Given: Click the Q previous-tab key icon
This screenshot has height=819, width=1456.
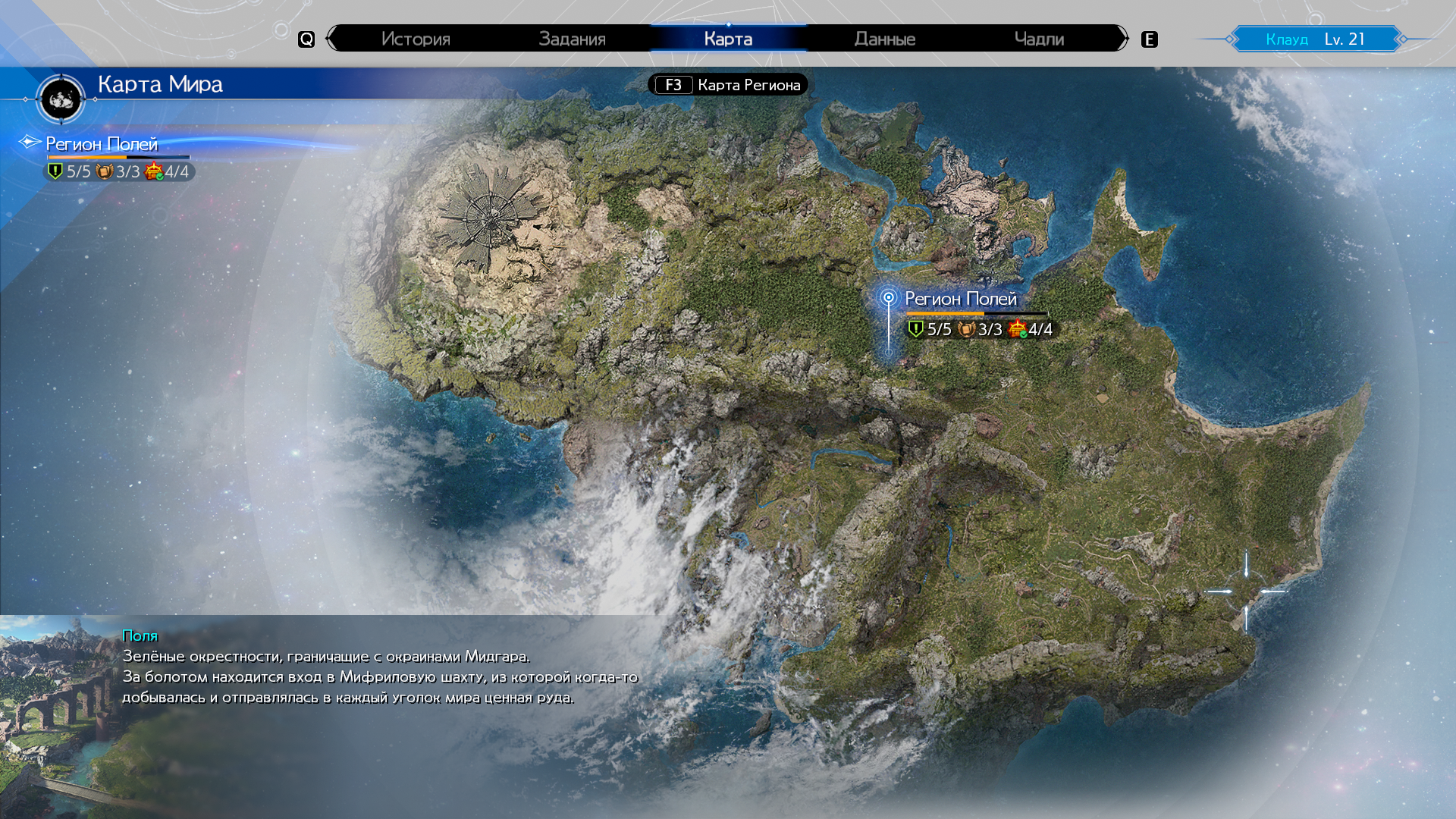Looking at the screenshot, I should (x=306, y=39).
